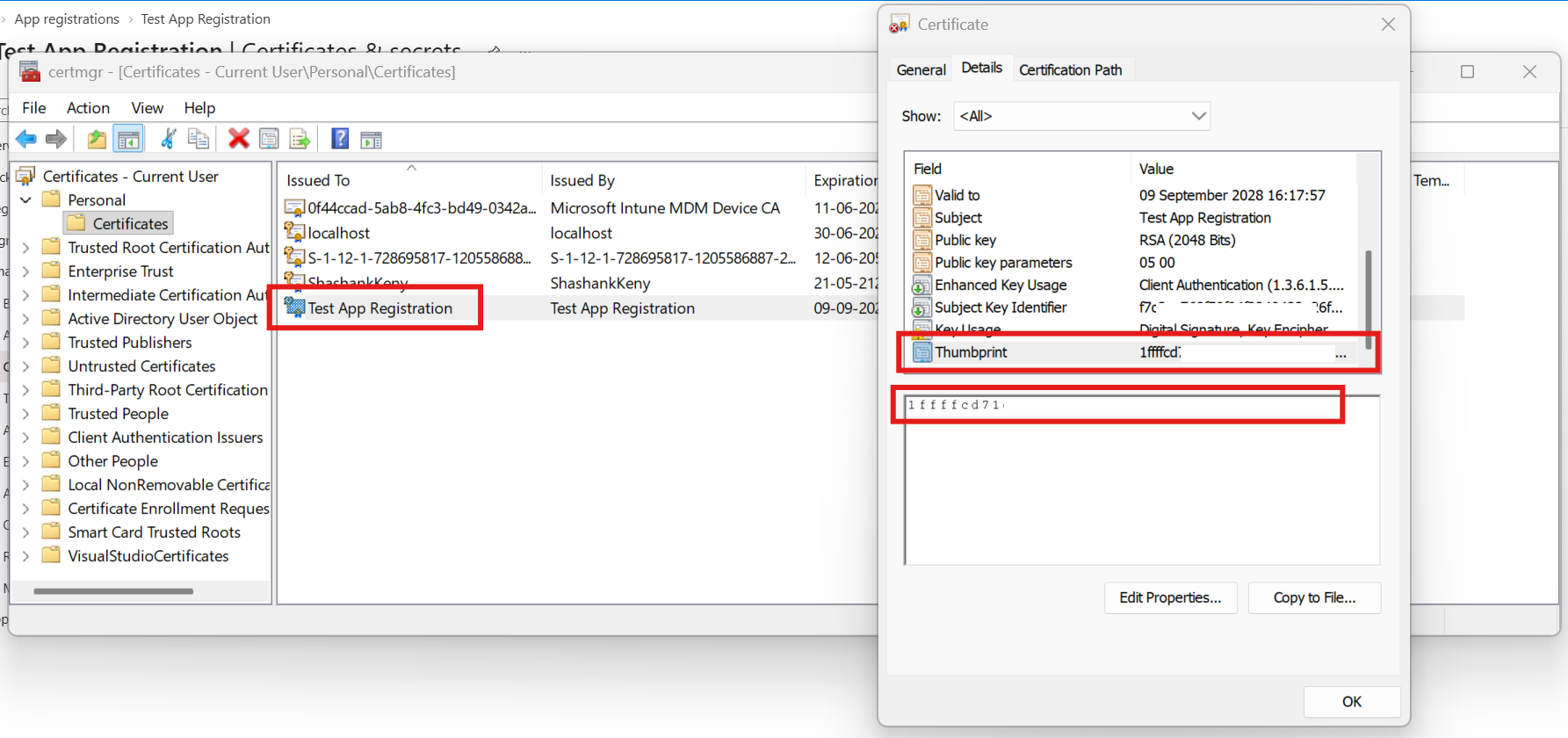Switch to the Certification Path tab
The image size is (1568, 738).
1070,69
